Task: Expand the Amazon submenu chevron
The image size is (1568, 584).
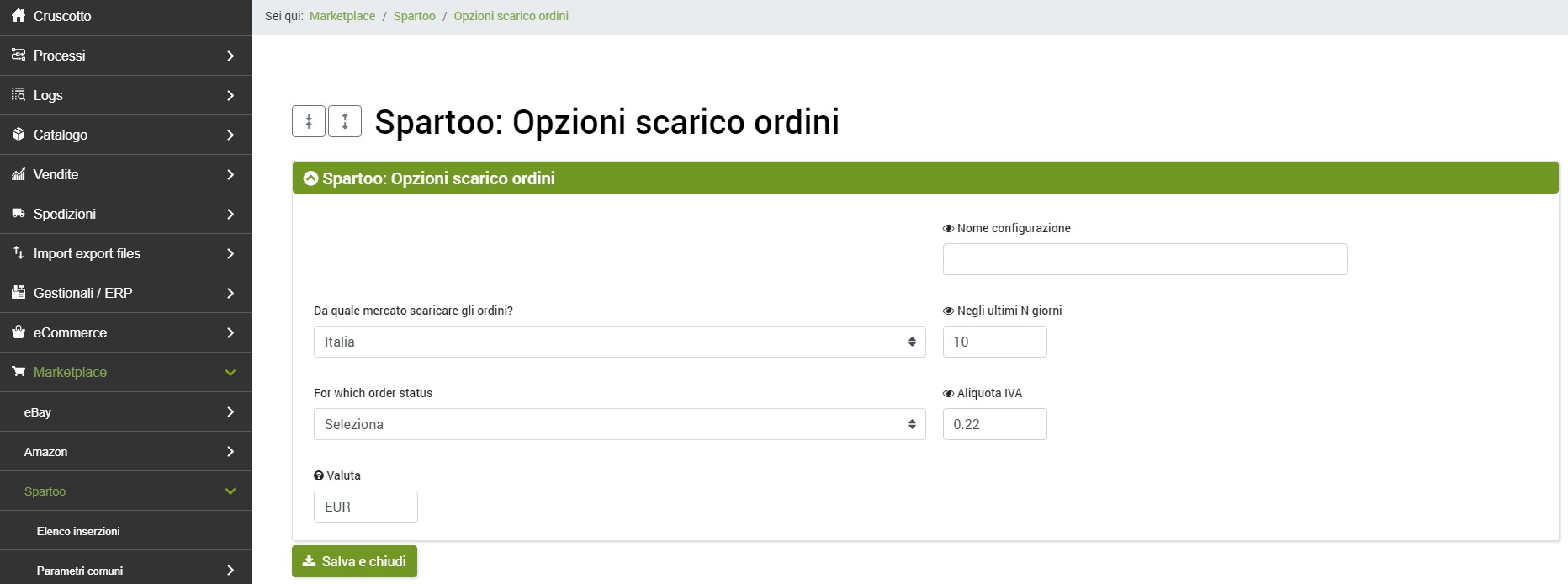Action: (x=230, y=451)
